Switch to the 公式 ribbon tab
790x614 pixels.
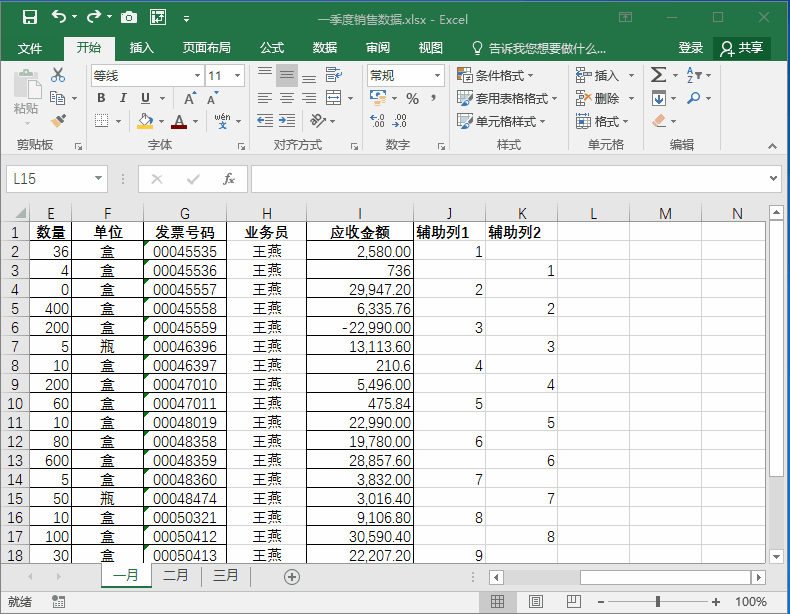coord(272,48)
